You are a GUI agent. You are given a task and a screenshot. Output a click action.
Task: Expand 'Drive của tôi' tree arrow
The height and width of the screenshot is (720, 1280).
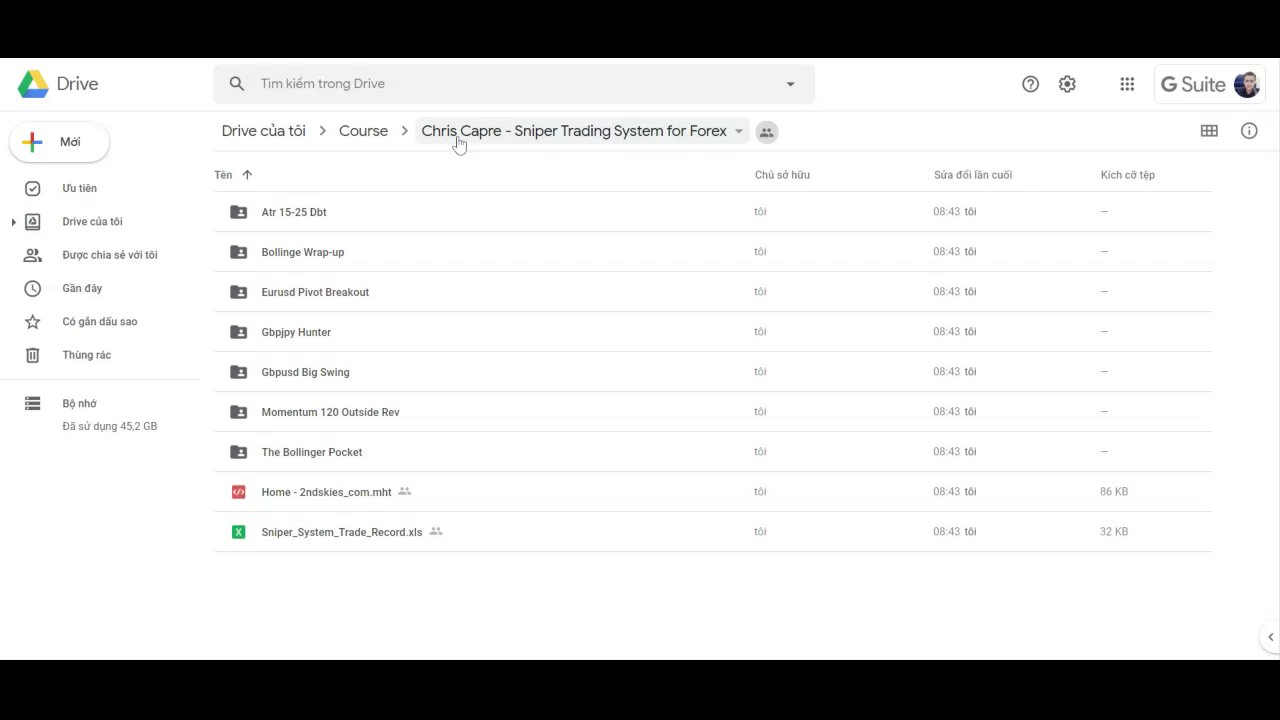(x=13, y=222)
